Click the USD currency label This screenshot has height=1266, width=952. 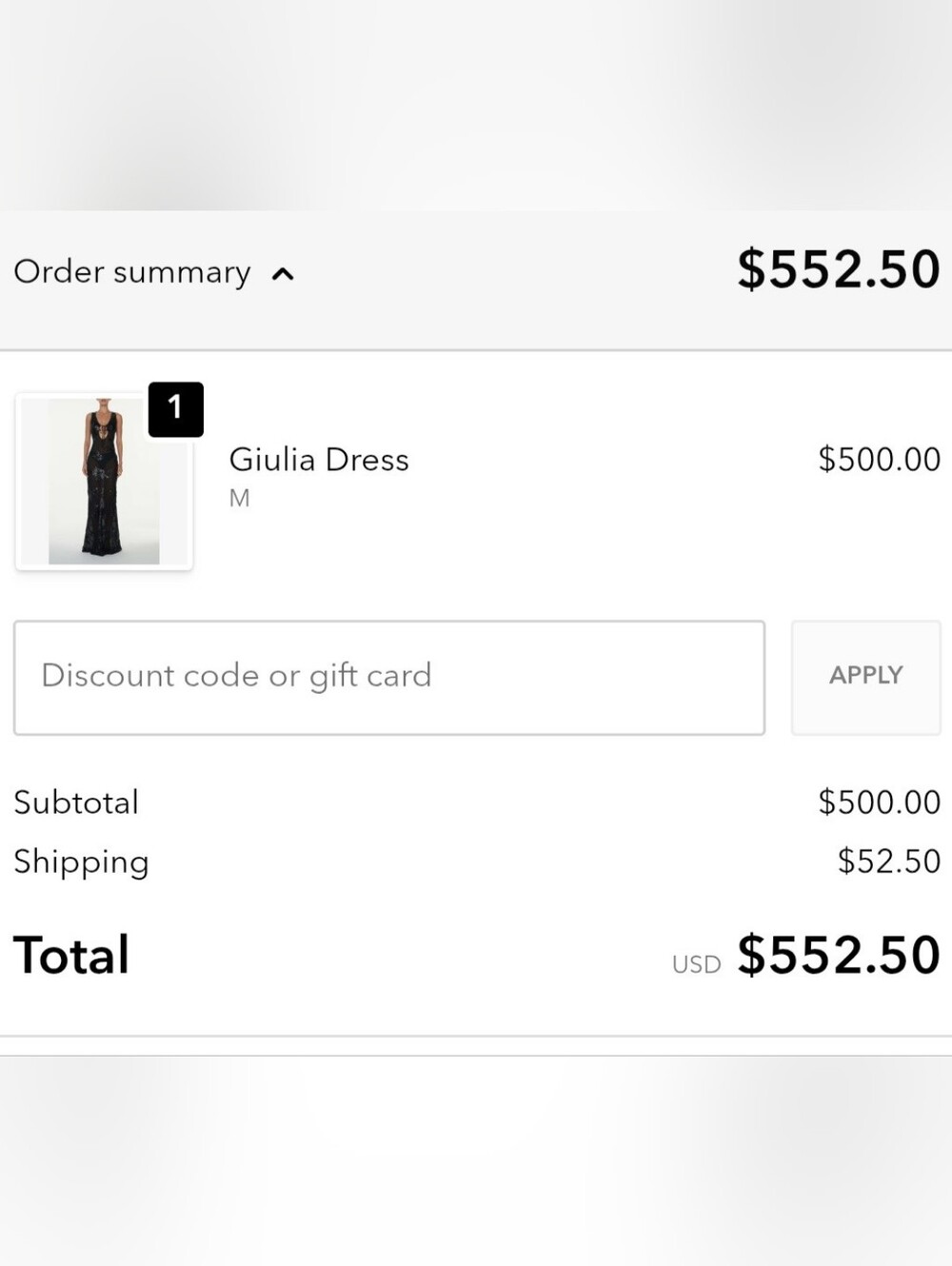tap(696, 965)
